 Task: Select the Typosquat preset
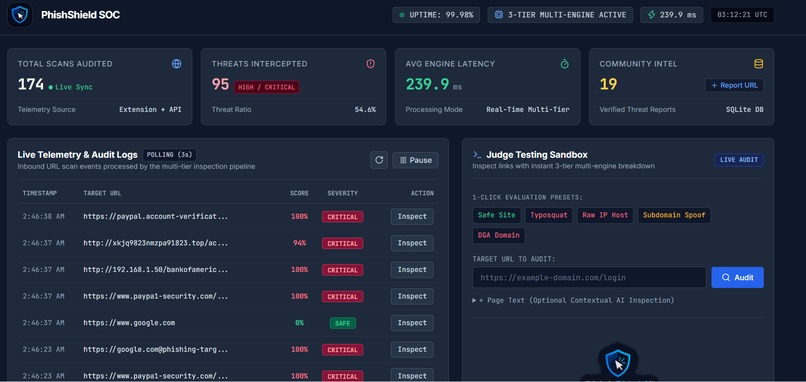[x=549, y=215]
